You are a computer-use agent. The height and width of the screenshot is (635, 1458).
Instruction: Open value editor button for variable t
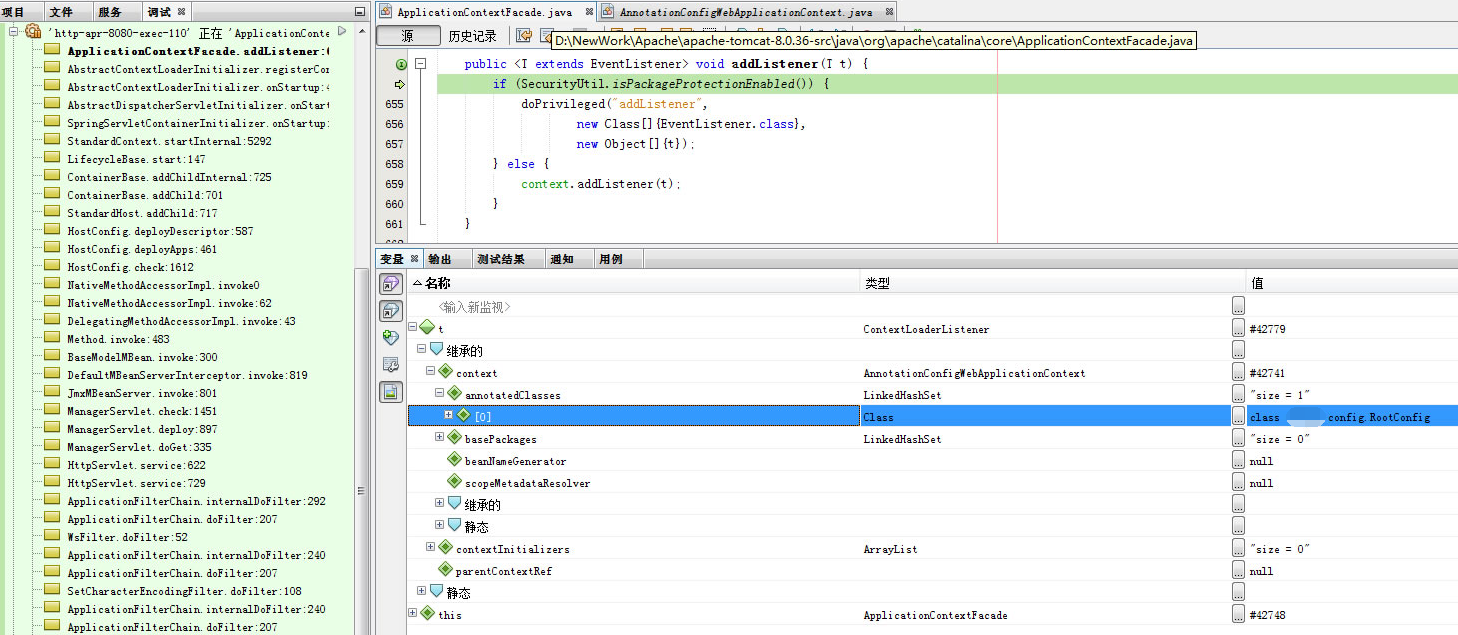(1238, 328)
